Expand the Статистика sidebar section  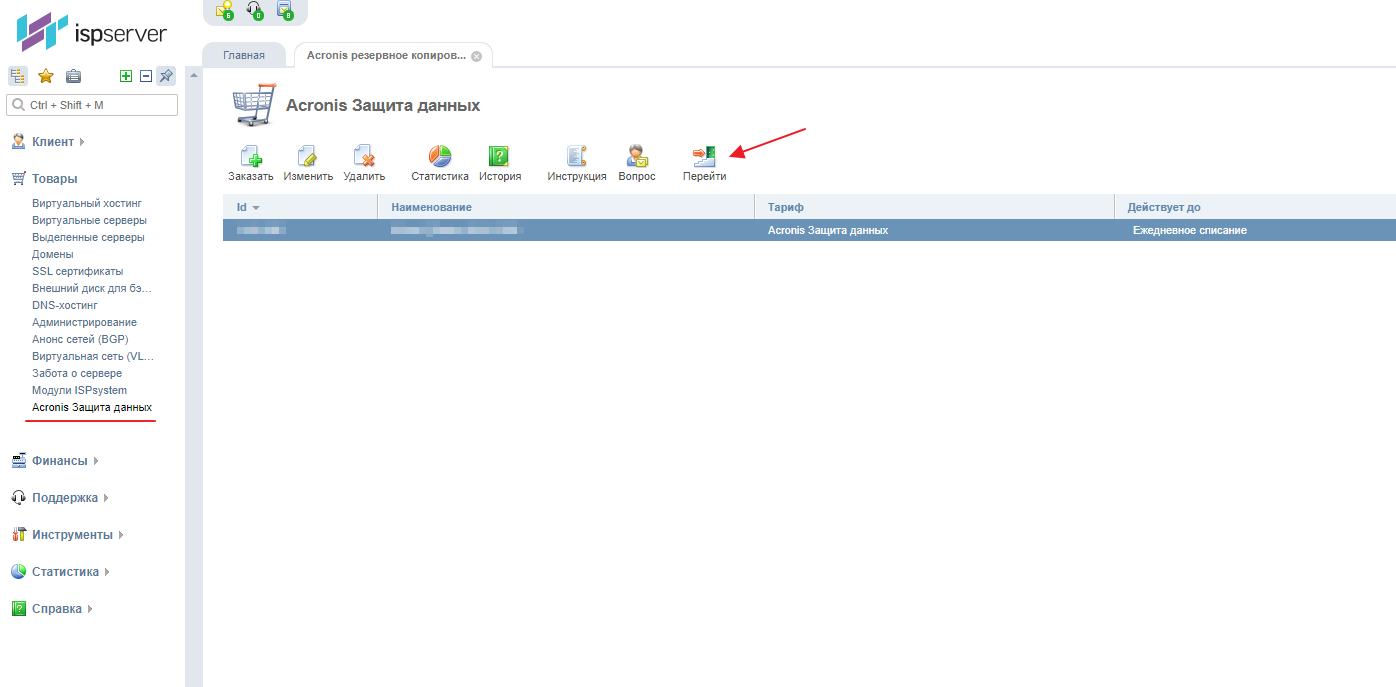click(x=71, y=572)
